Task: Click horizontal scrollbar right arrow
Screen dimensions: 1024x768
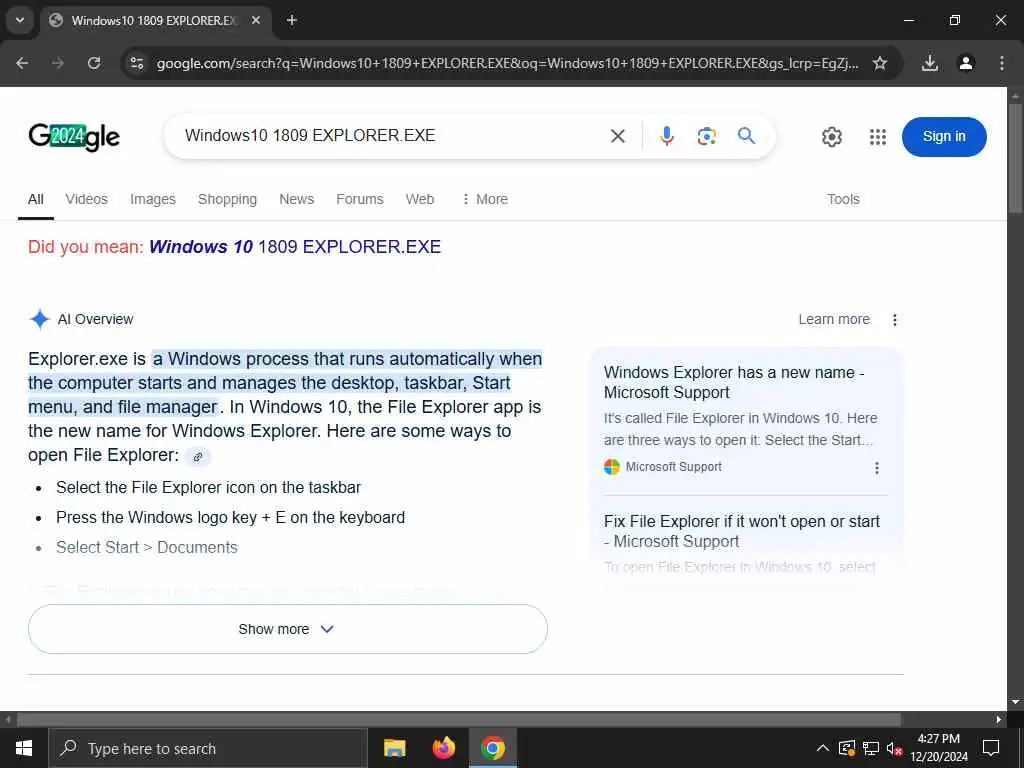Action: (999, 720)
